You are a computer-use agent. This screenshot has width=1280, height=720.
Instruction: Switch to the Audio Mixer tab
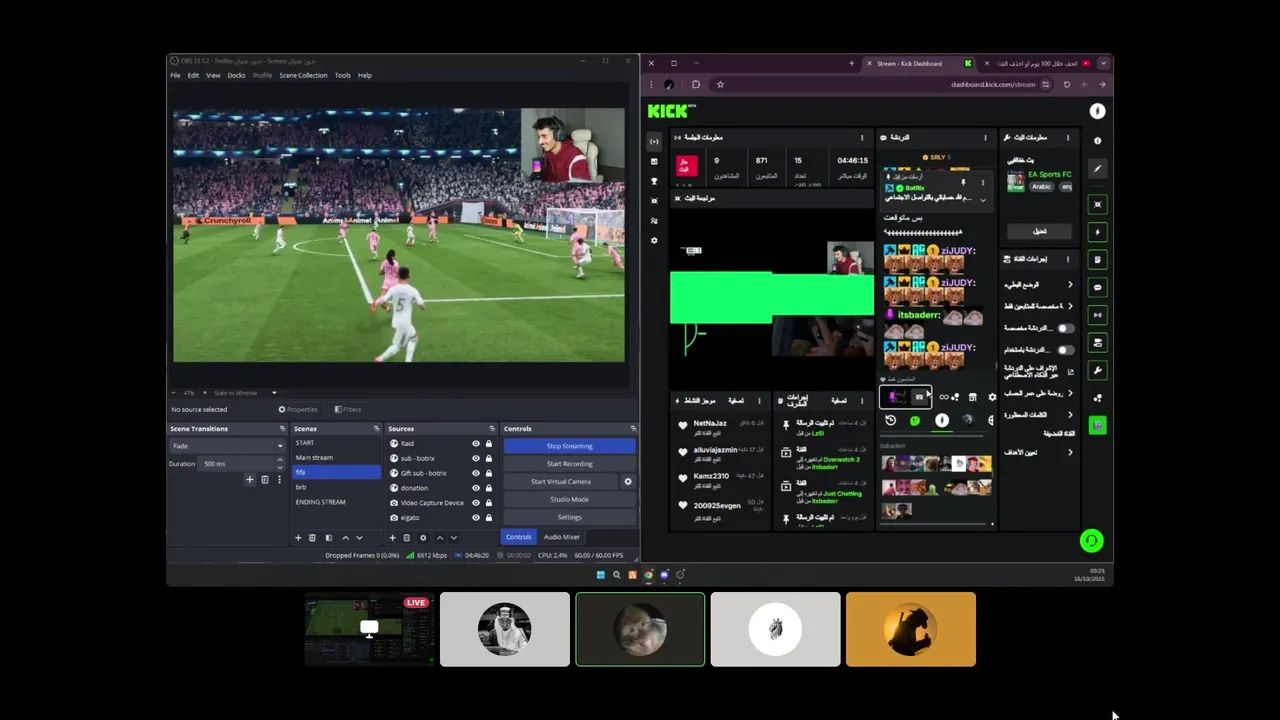click(561, 537)
